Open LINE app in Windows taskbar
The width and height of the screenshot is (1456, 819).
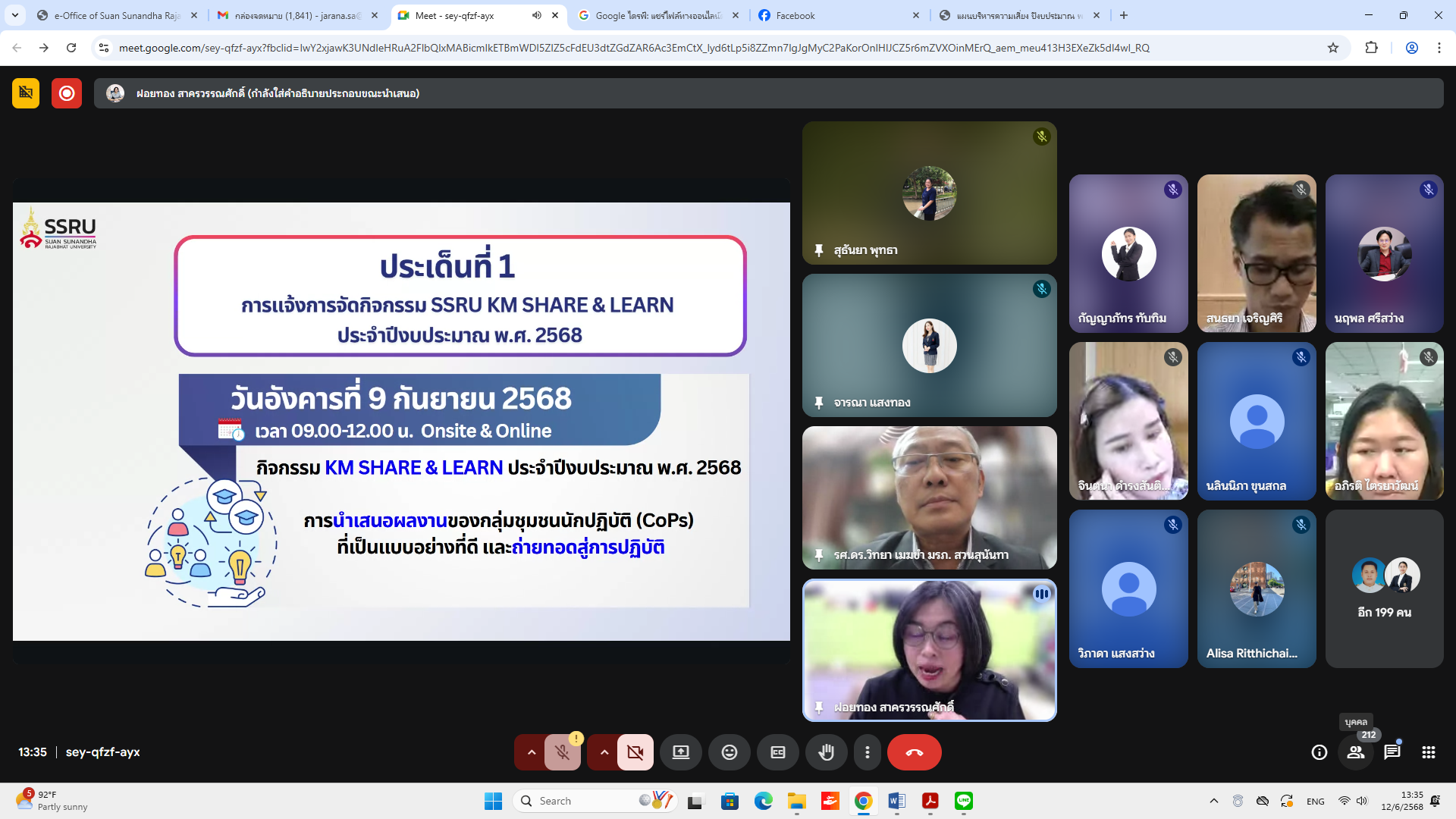click(x=964, y=801)
